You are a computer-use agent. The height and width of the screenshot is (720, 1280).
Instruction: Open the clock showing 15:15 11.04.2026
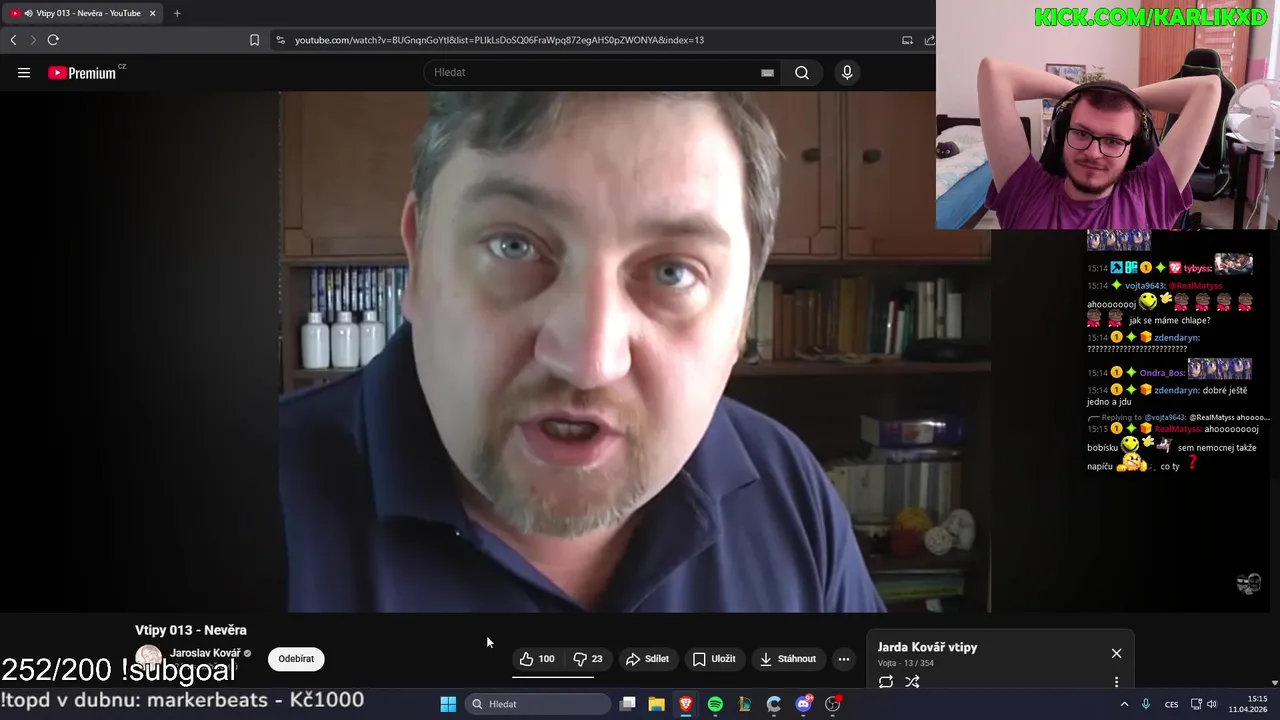(1248, 704)
